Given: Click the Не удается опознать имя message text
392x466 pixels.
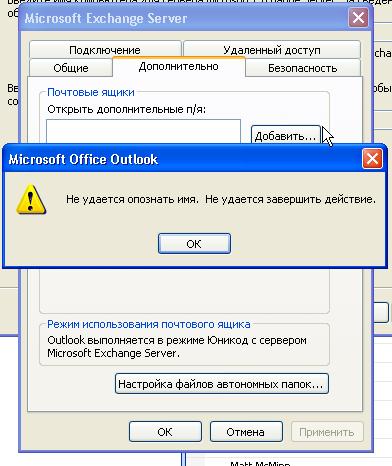Looking at the screenshot, I should pyautogui.click(x=132, y=199).
